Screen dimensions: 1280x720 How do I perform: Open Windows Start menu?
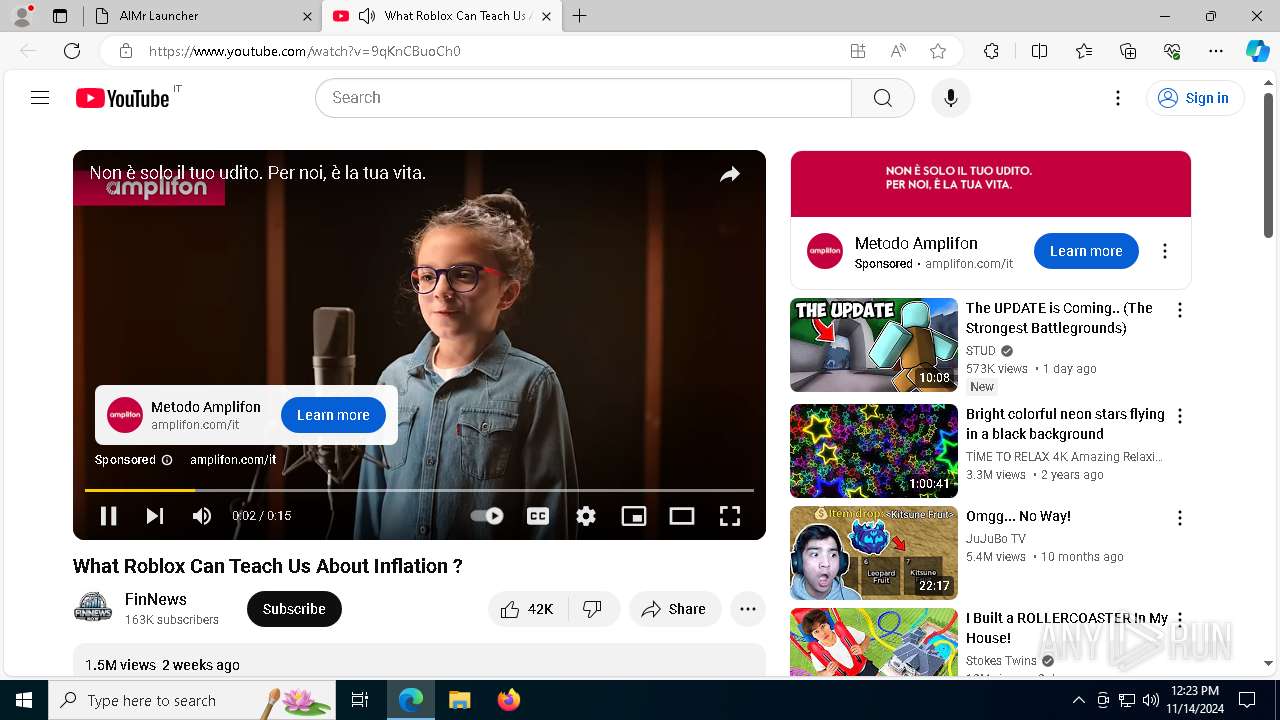pyautogui.click(x=24, y=700)
